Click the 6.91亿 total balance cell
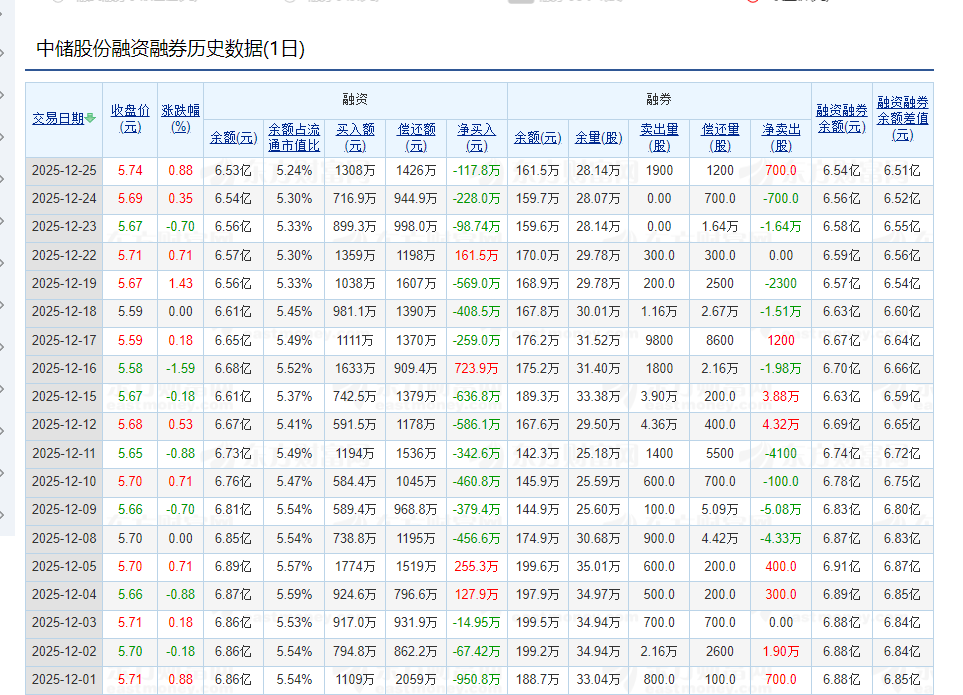Viewport: 963px width, 695px height. (842, 567)
